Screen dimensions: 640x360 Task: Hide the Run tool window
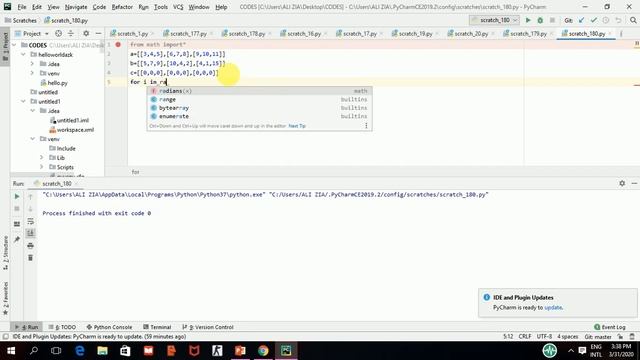(634, 183)
